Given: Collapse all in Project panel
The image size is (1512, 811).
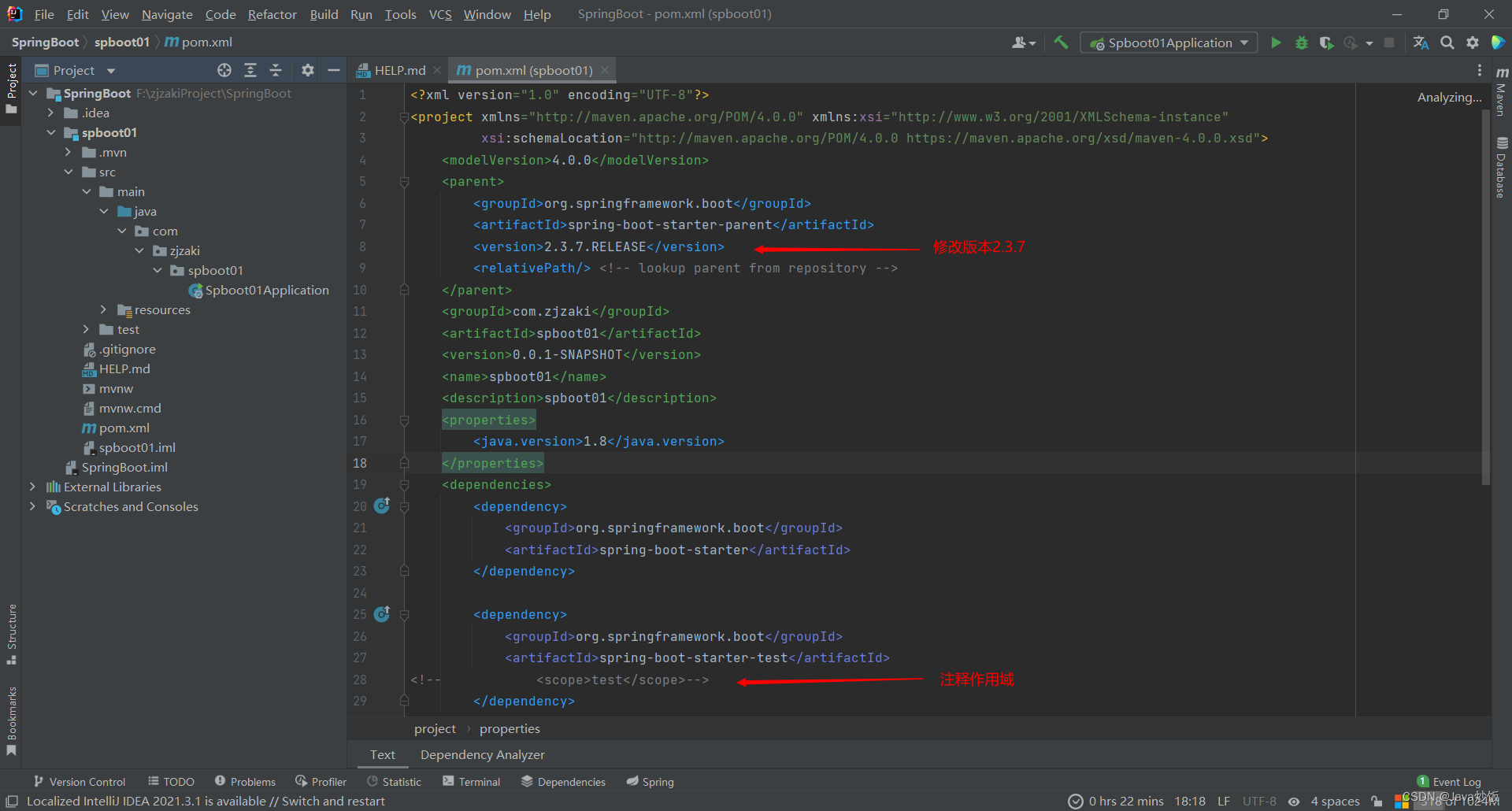Looking at the screenshot, I should (x=276, y=70).
